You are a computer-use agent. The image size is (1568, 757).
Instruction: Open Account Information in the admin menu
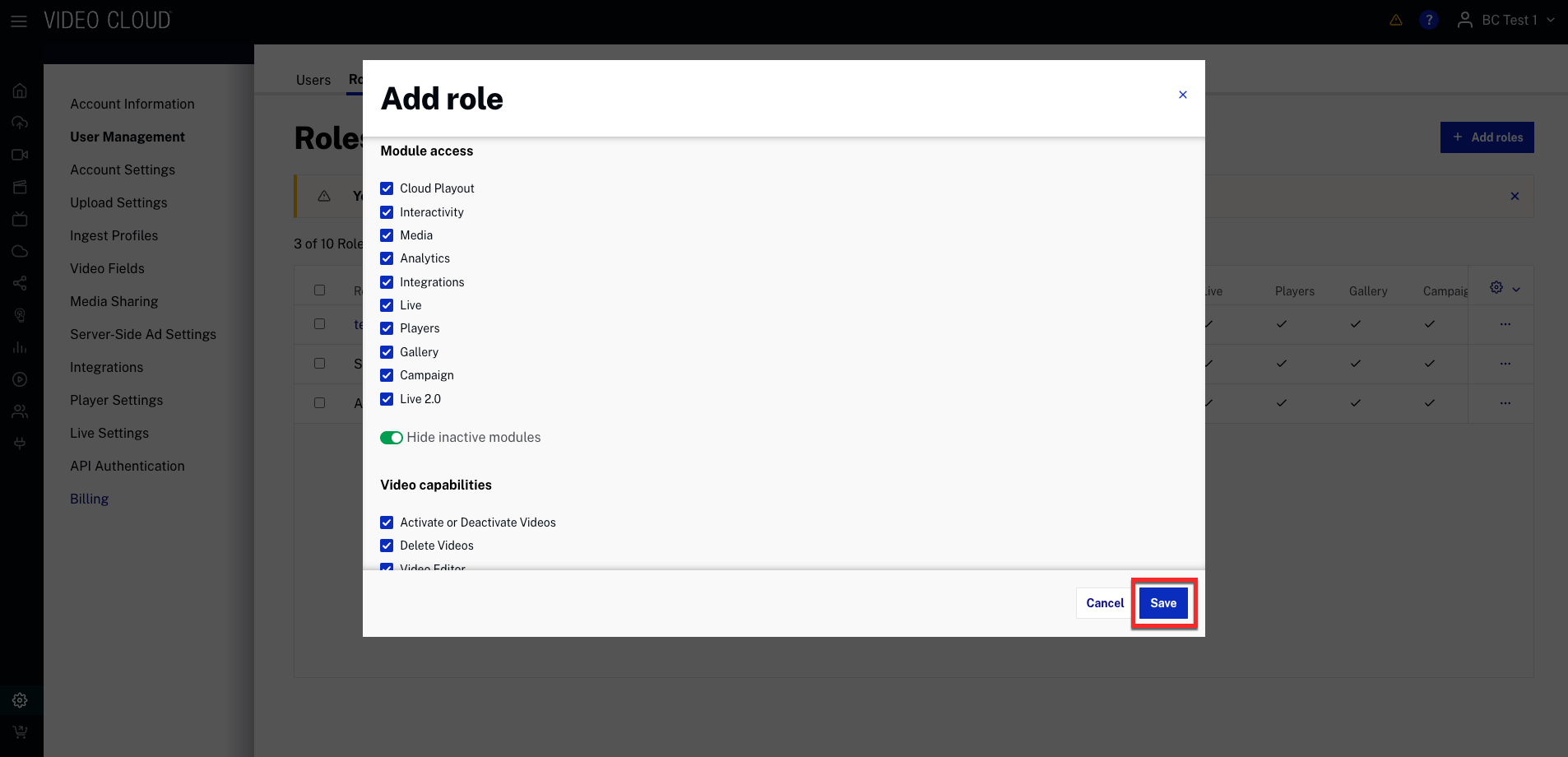132,104
